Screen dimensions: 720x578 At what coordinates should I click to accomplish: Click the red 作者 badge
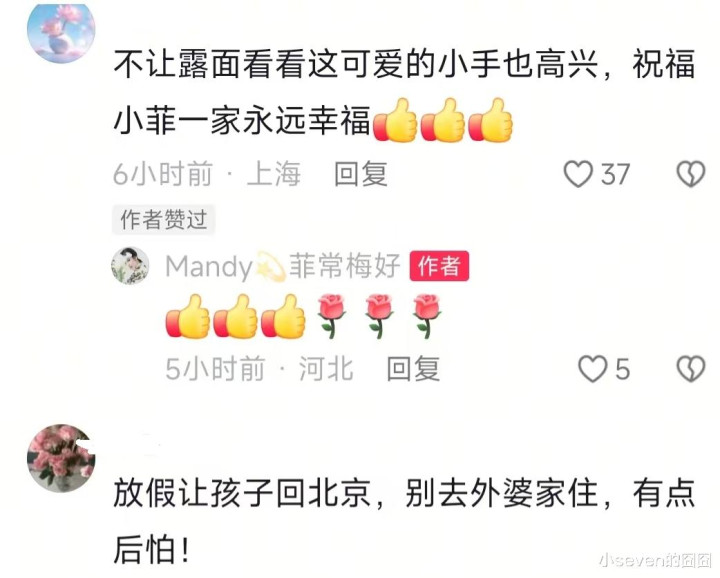click(439, 266)
